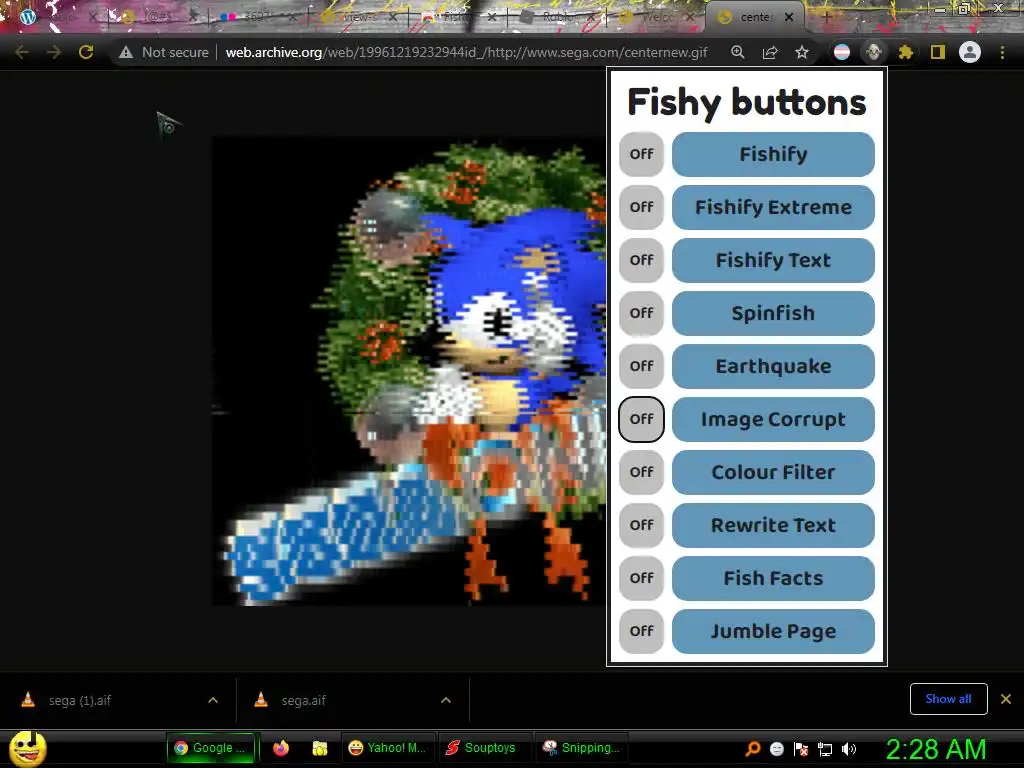This screenshot has height=768, width=1024.
Task: Run the Fishify Text button
Action: click(x=773, y=260)
